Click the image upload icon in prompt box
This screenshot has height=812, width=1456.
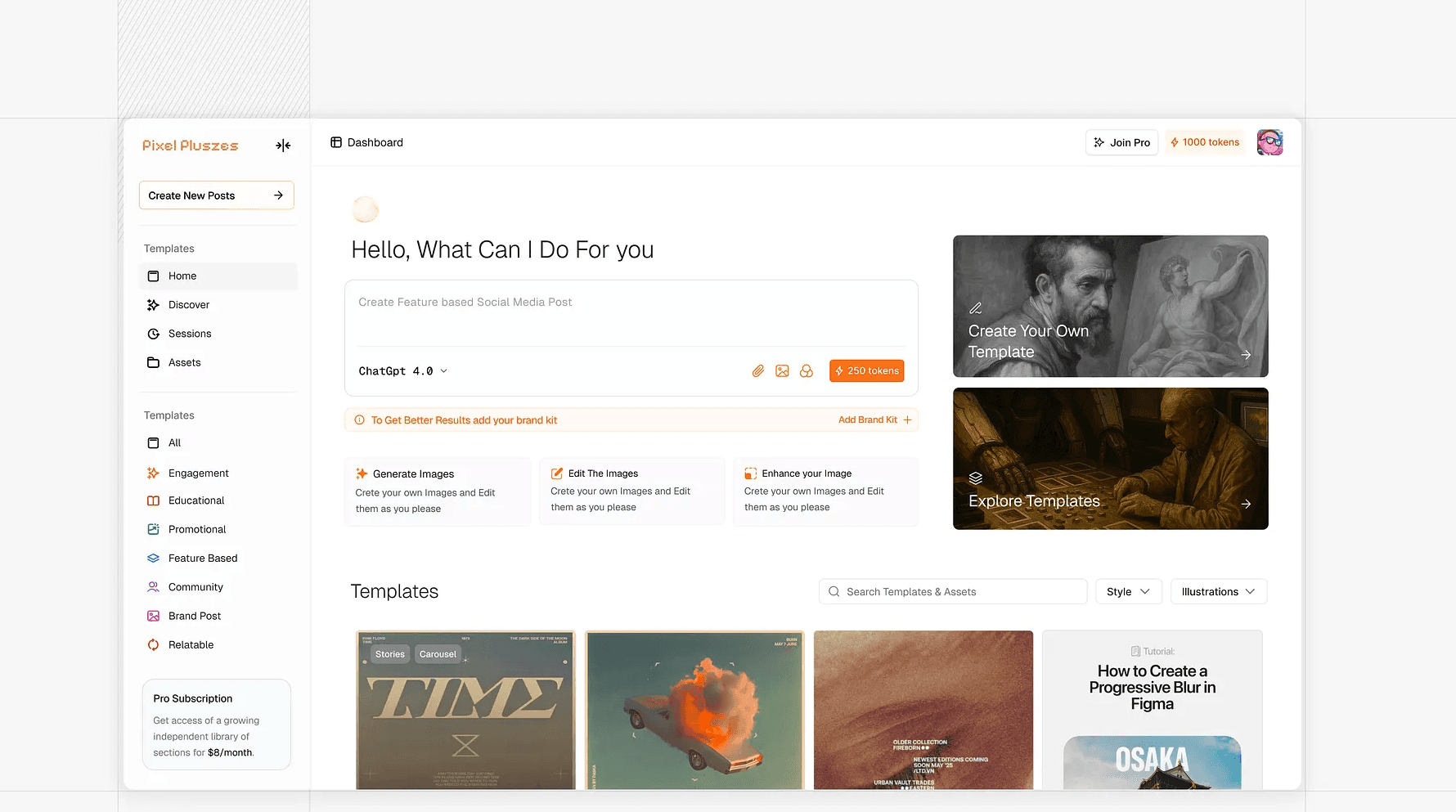(x=783, y=371)
